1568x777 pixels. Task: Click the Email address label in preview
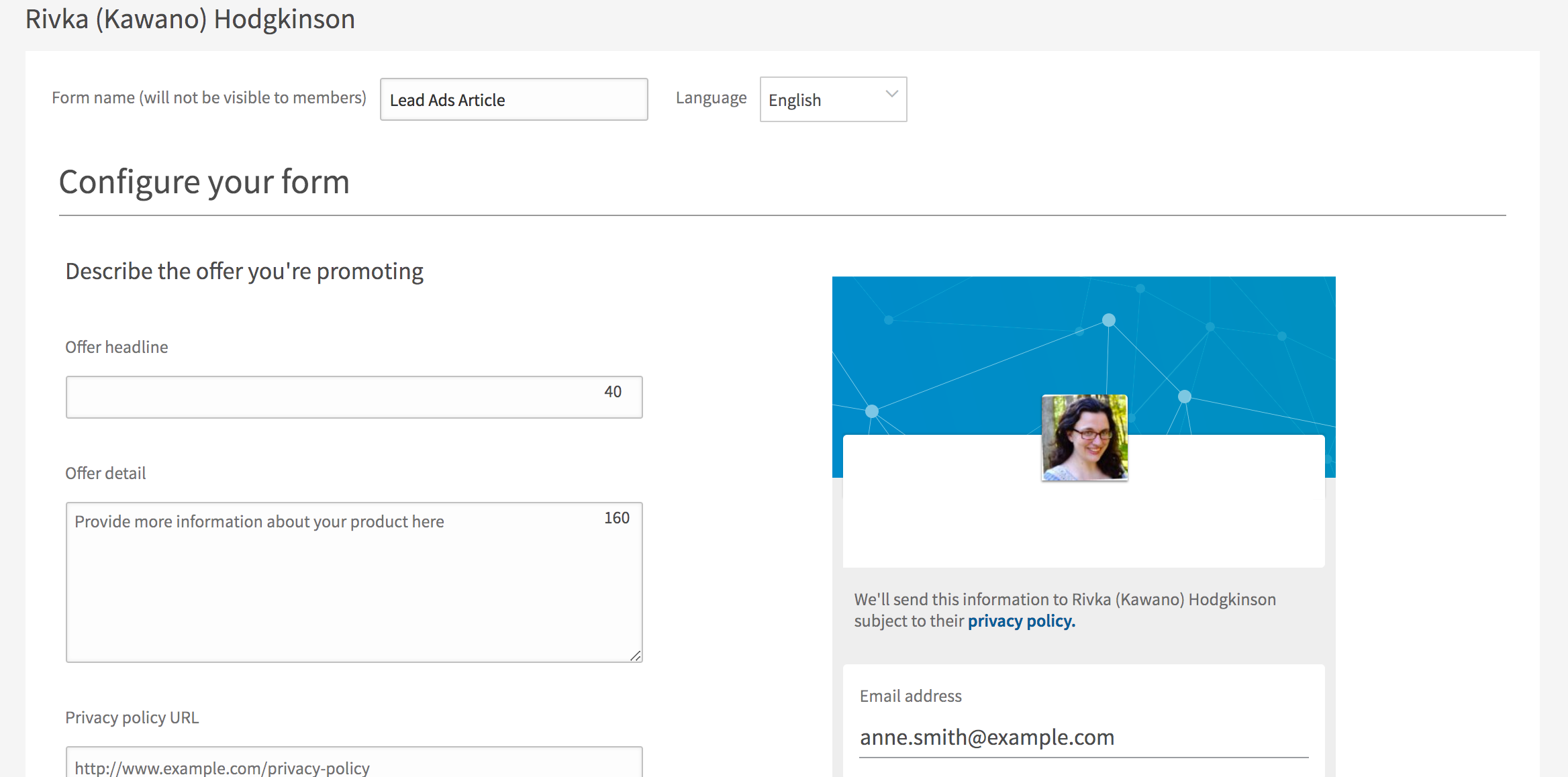[x=910, y=696]
